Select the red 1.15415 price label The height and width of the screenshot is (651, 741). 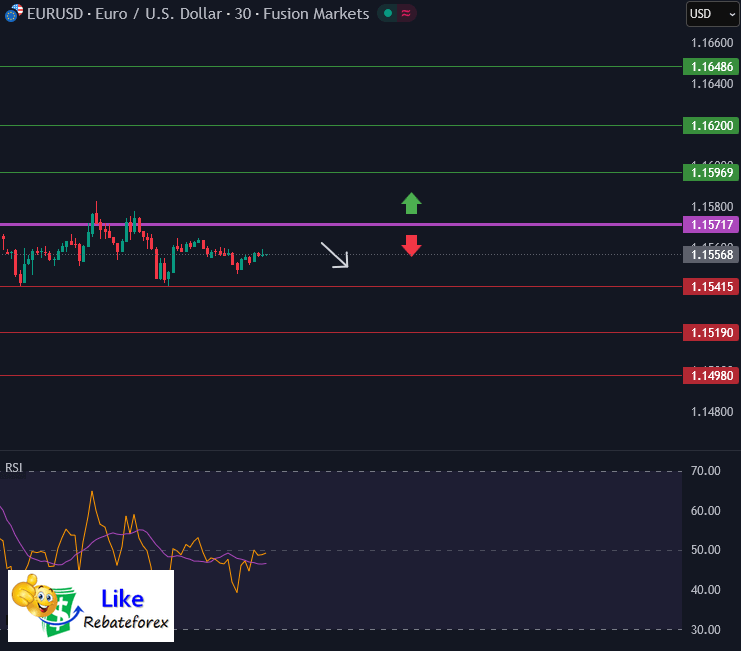711,287
